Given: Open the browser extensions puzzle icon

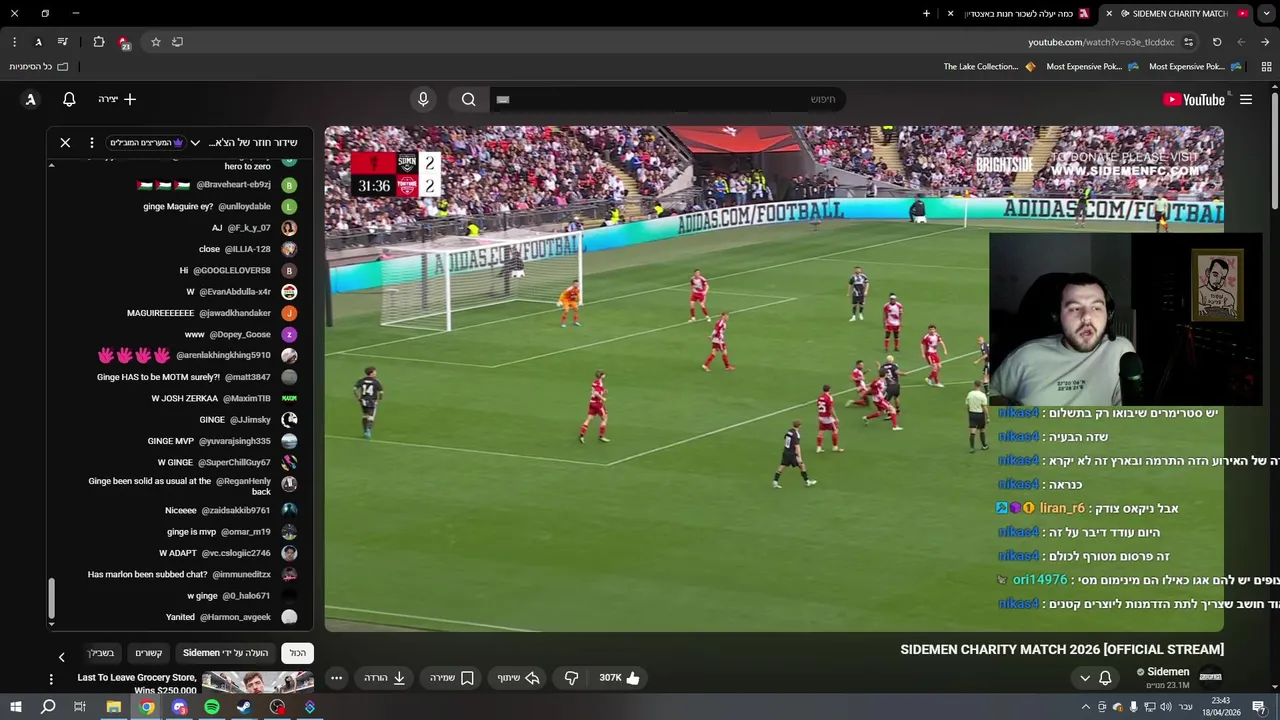Looking at the screenshot, I should pyautogui.click(x=99, y=42).
